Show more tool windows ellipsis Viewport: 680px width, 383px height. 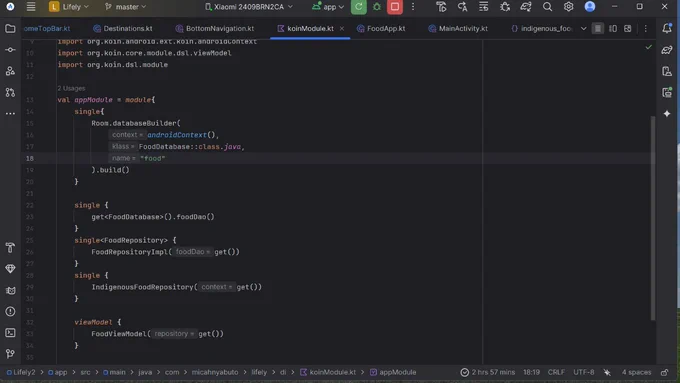point(10,114)
